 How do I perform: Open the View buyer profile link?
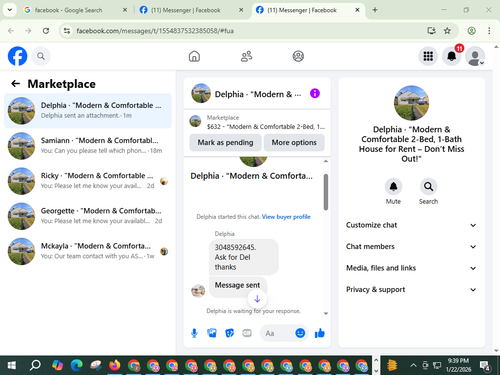point(286,217)
